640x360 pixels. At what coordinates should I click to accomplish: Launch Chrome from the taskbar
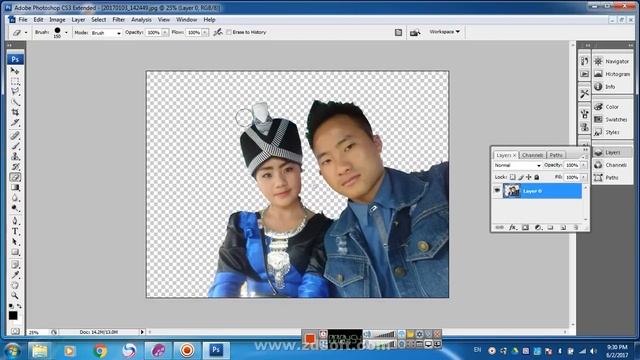pos(100,350)
